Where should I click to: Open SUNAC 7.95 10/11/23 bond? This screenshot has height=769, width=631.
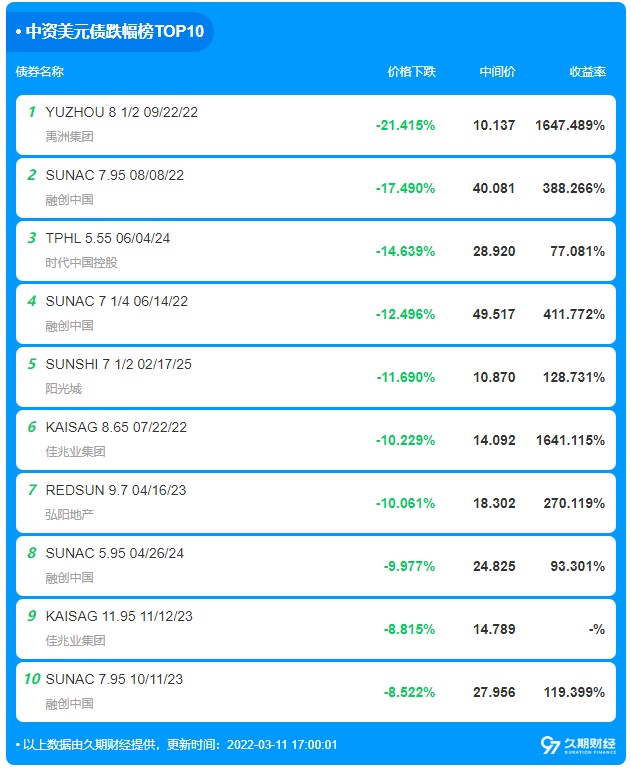coord(316,692)
